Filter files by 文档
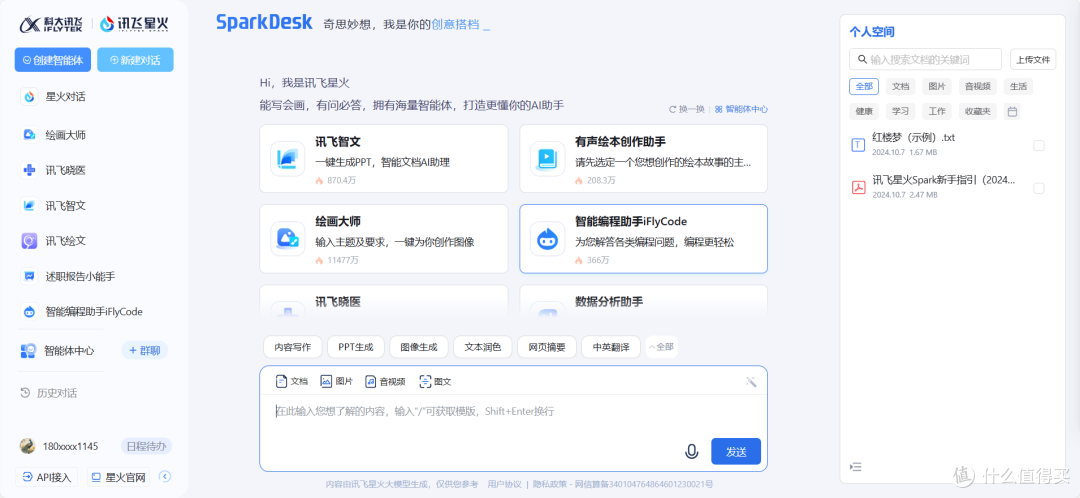Screen dimensions: 1080x498 (x=900, y=86)
